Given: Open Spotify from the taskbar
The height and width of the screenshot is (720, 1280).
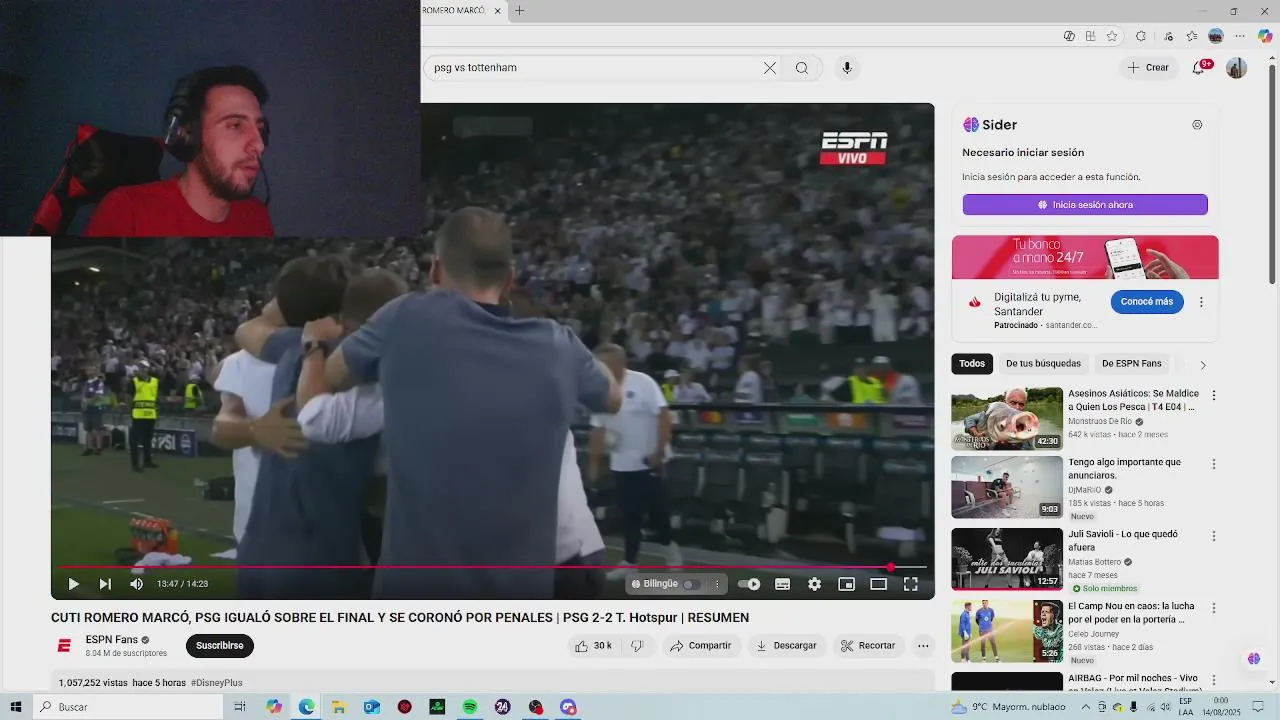Looking at the screenshot, I should coord(470,707).
